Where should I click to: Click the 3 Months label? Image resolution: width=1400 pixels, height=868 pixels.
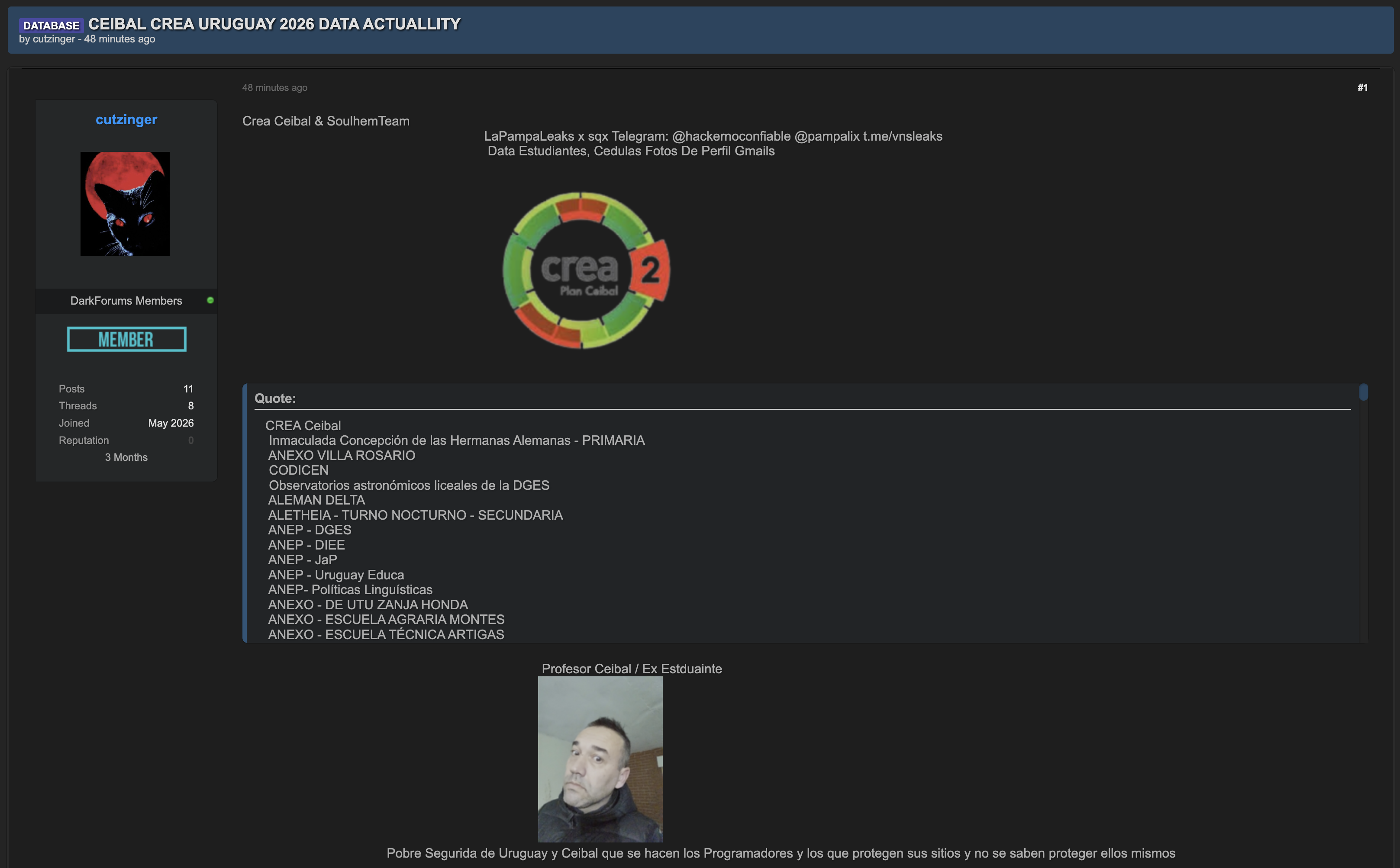click(x=126, y=457)
